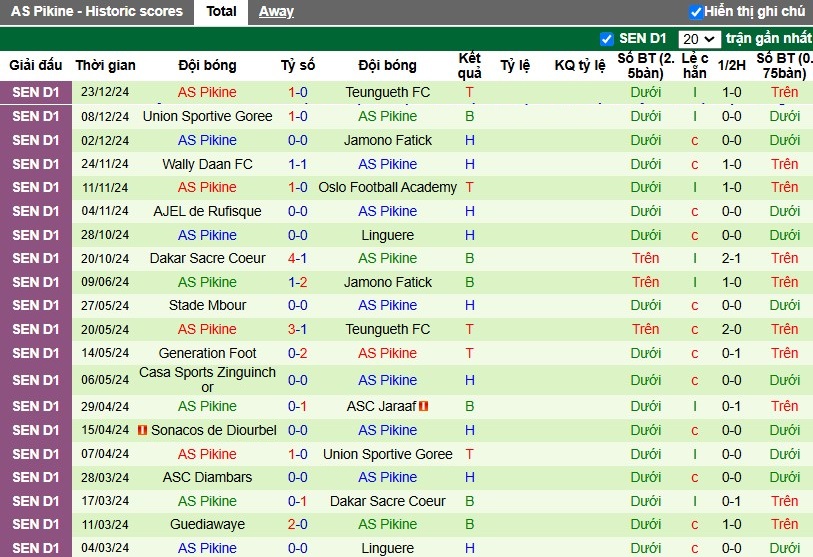
Task: Select the Wally Daan FC team link
Action: 207,164
